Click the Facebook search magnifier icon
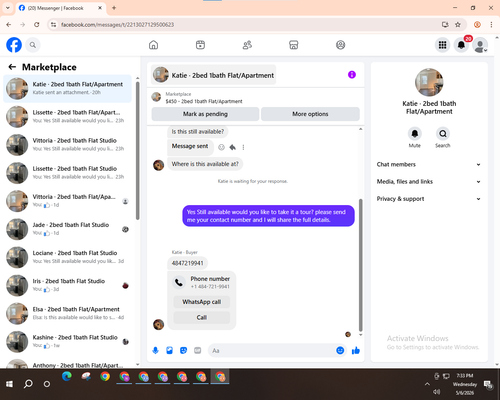 (33, 45)
